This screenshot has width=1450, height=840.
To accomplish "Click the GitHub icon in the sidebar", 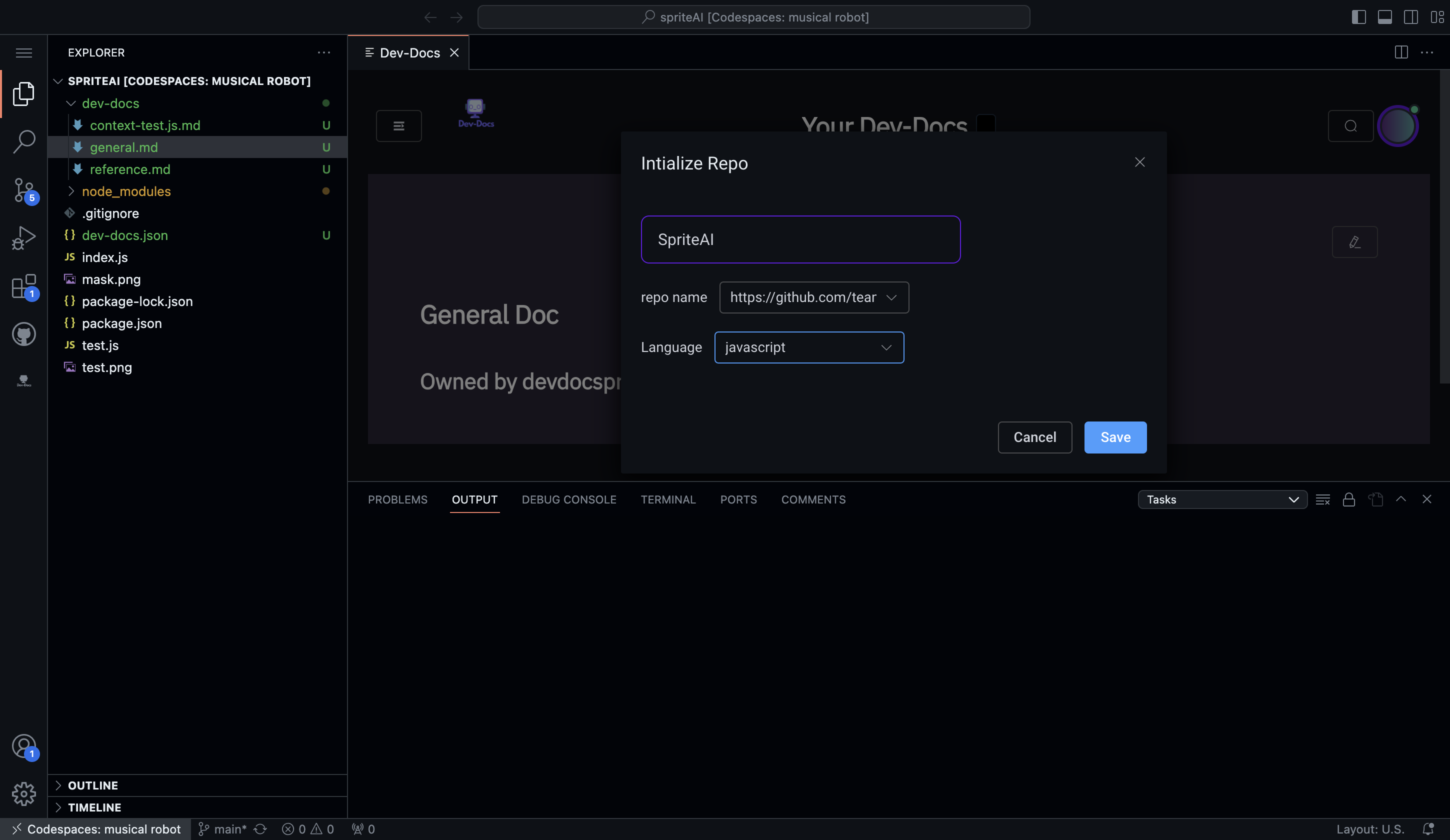I will [x=23, y=333].
